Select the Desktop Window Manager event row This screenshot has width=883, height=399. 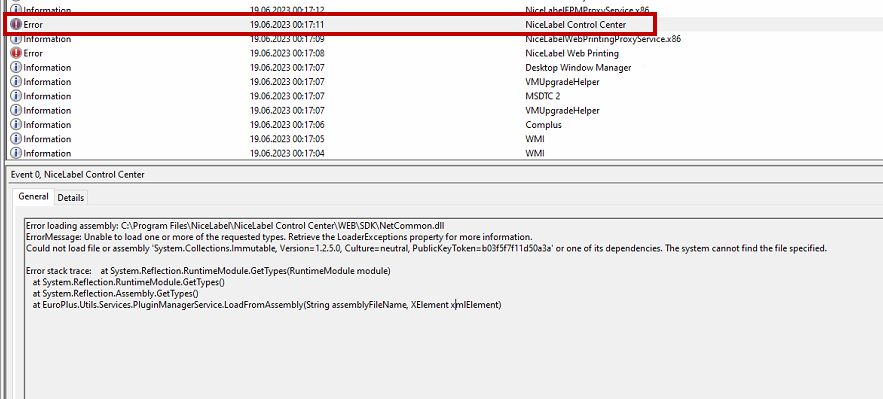pyautogui.click(x=444, y=68)
